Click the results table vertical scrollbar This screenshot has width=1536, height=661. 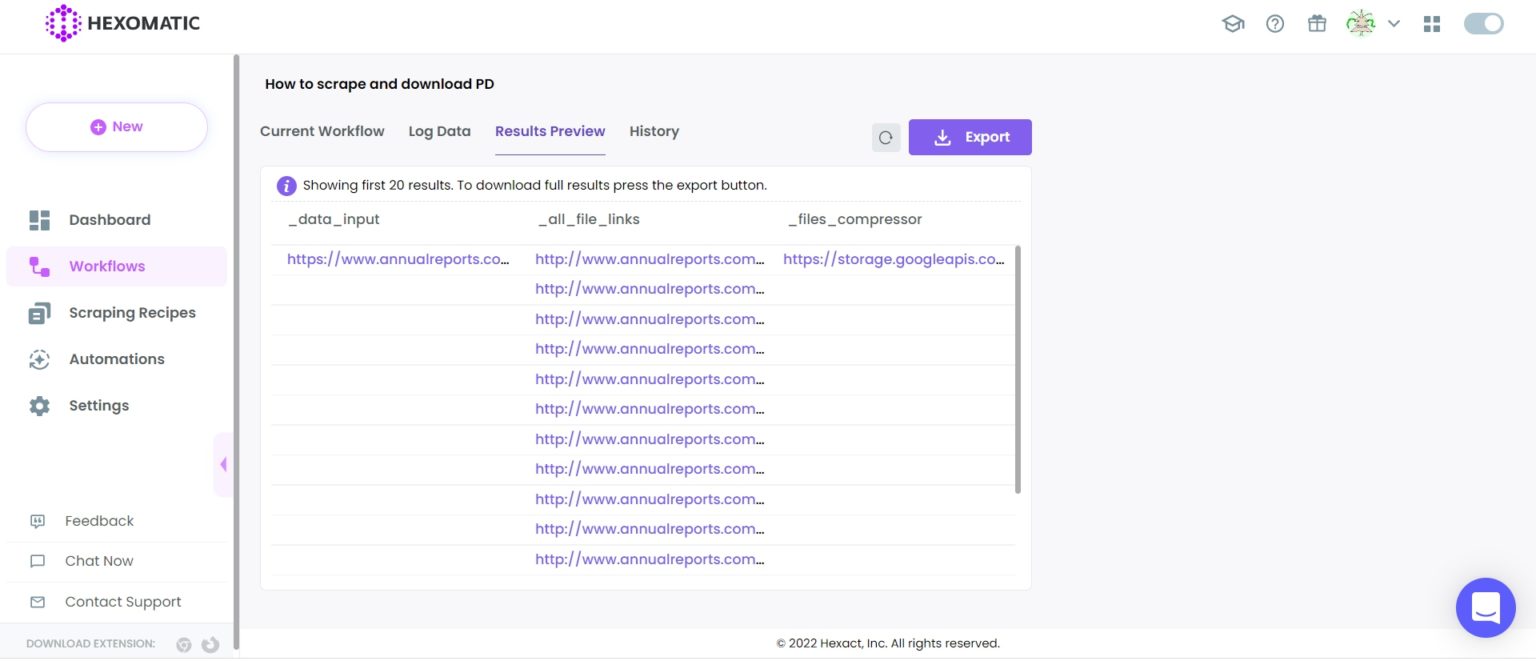pyautogui.click(x=1018, y=370)
